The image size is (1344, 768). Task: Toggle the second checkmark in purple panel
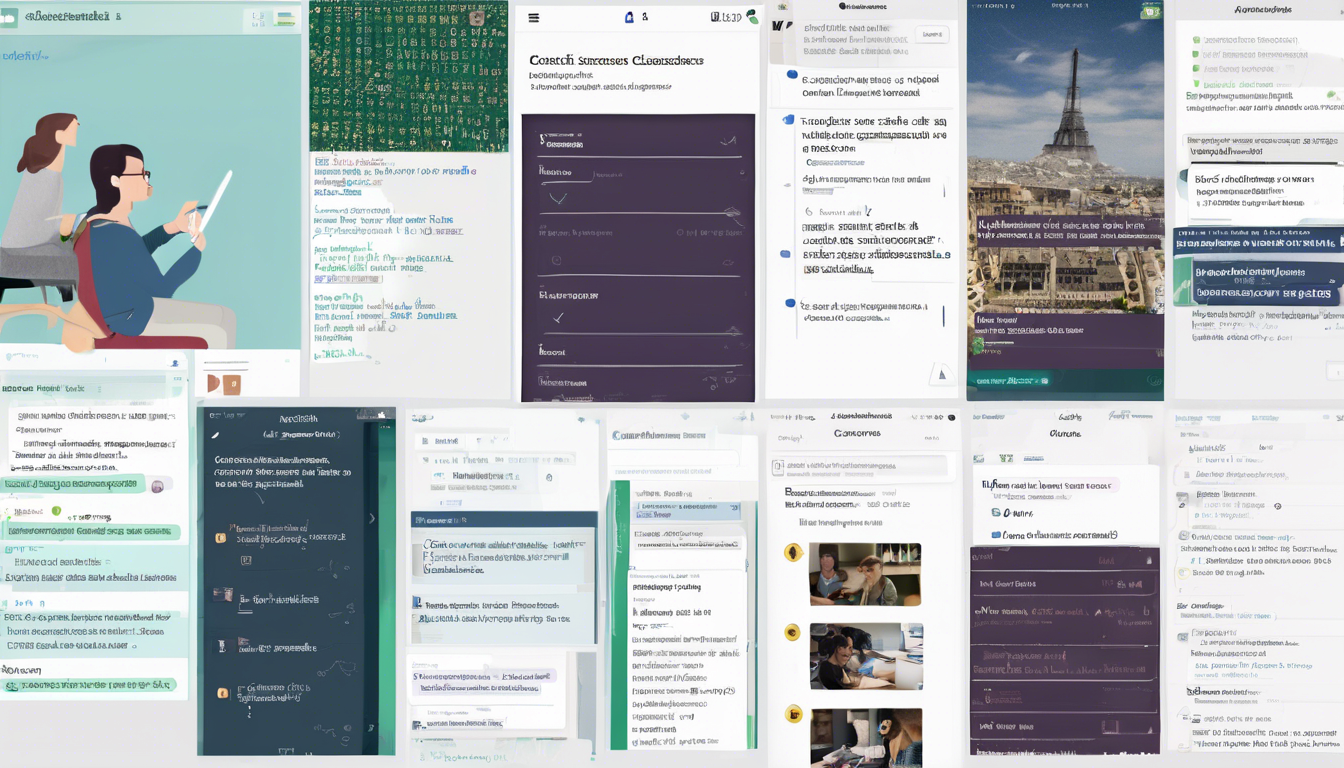pos(558,318)
